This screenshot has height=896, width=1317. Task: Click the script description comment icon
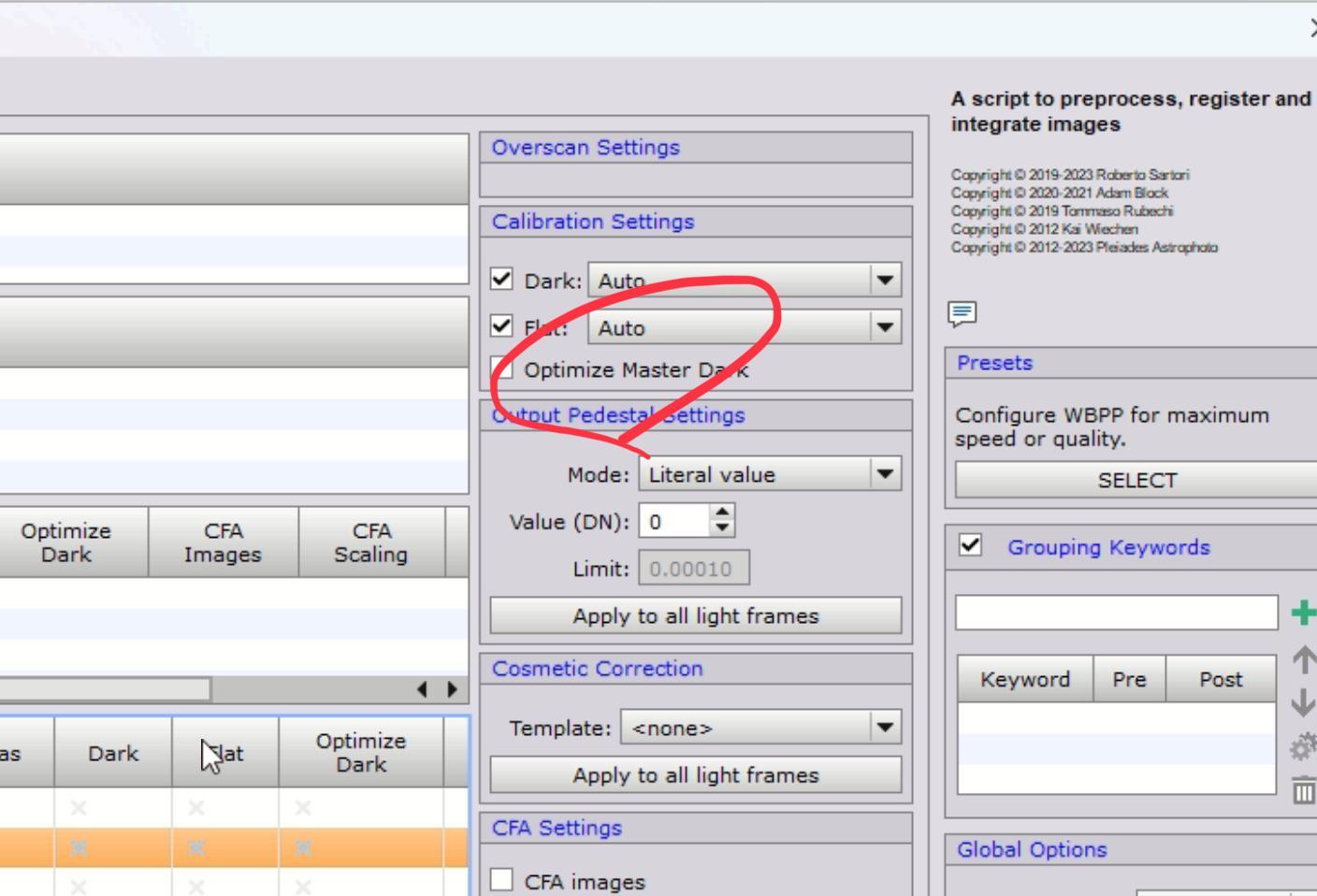pyautogui.click(x=962, y=313)
